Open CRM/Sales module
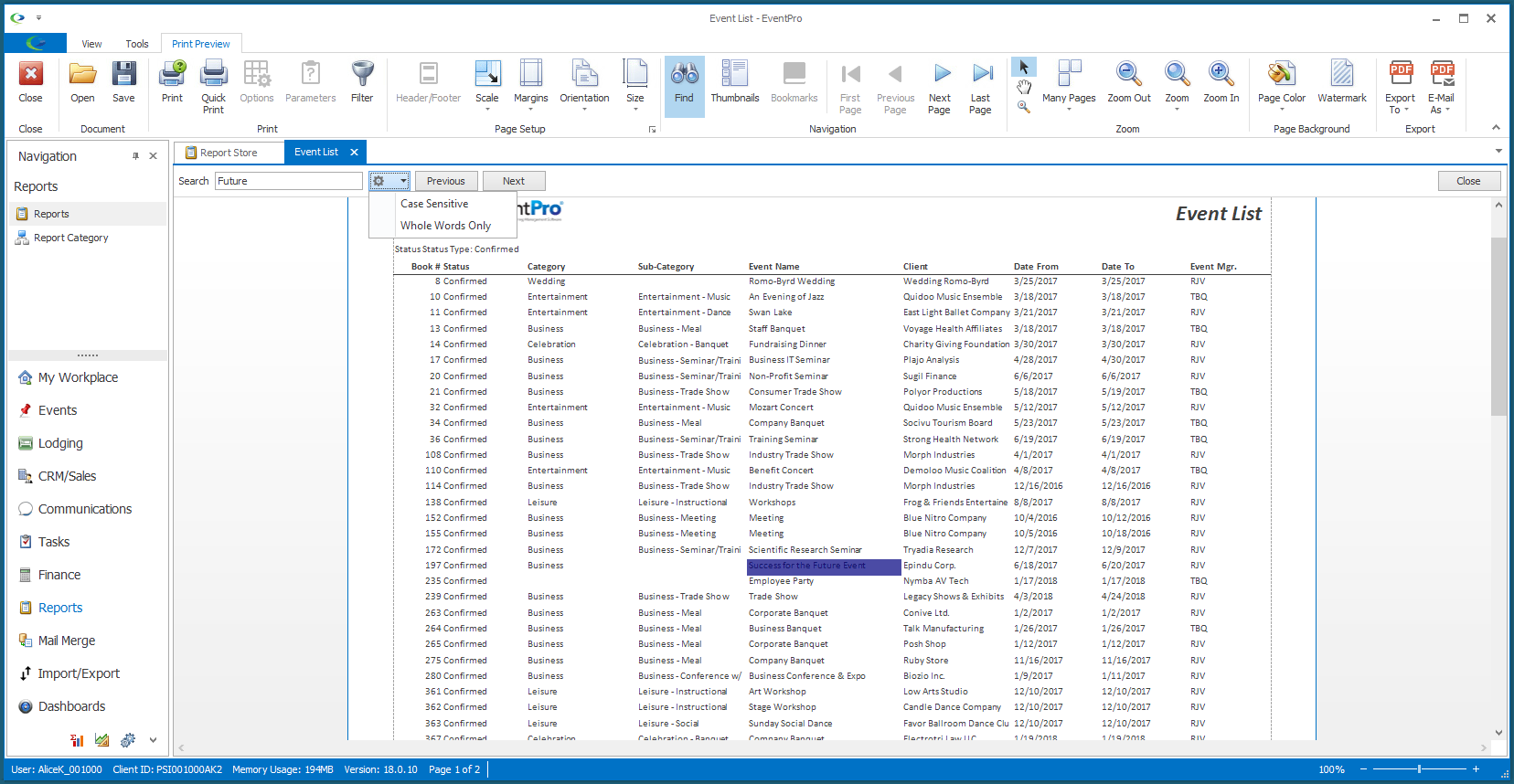1514x784 pixels. (x=67, y=476)
